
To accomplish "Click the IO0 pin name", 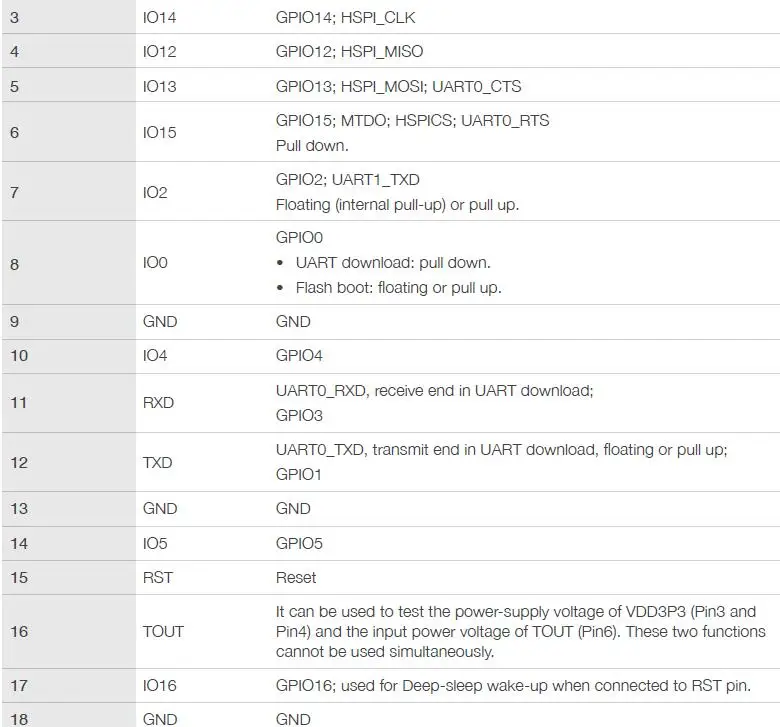I will pyautogui.click(x=155, y=262).
